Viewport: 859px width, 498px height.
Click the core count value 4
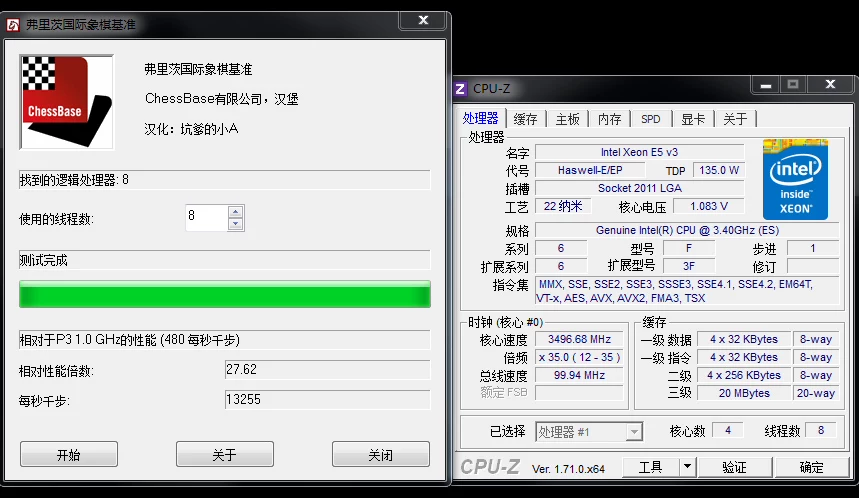(x=728, y=431)
